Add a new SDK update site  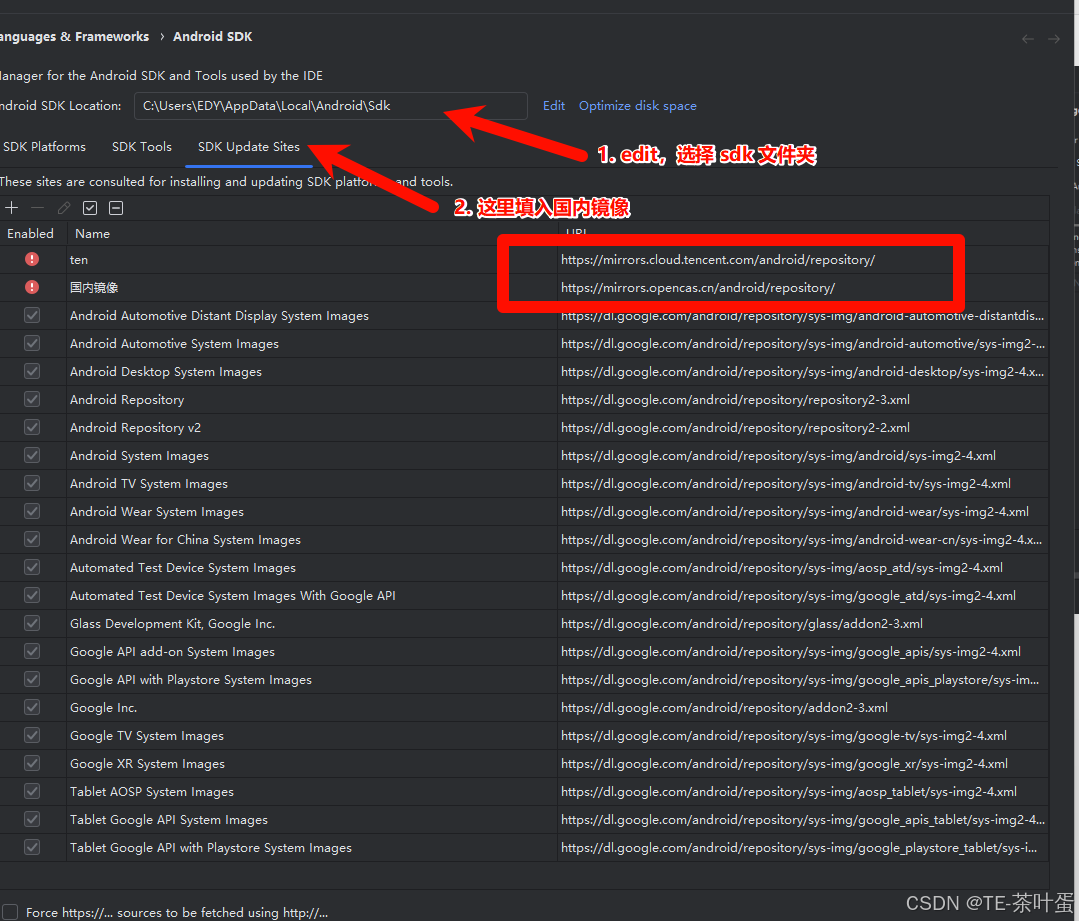12,208
